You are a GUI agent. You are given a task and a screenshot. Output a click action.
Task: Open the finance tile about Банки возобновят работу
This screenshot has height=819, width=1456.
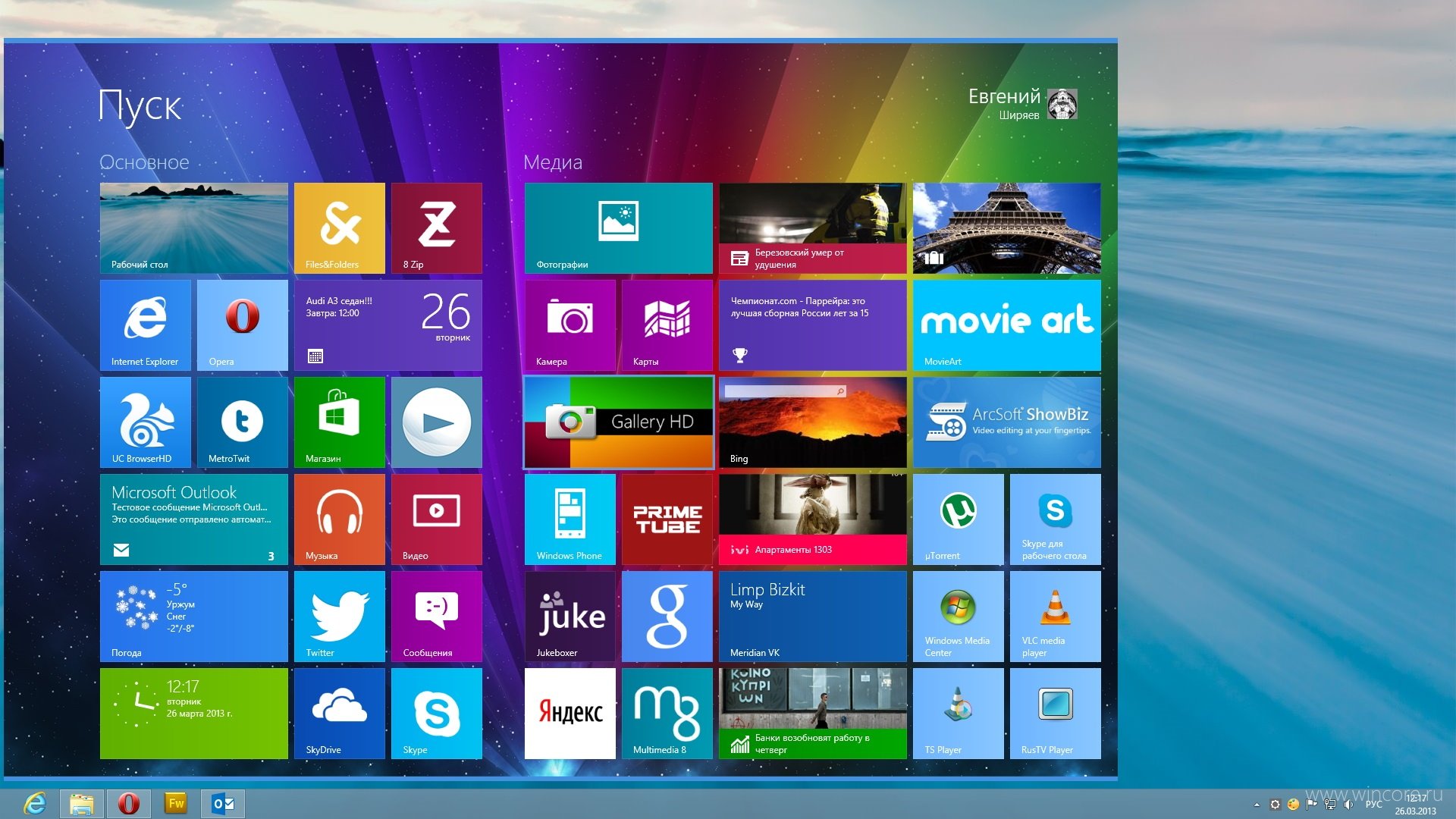812,714
